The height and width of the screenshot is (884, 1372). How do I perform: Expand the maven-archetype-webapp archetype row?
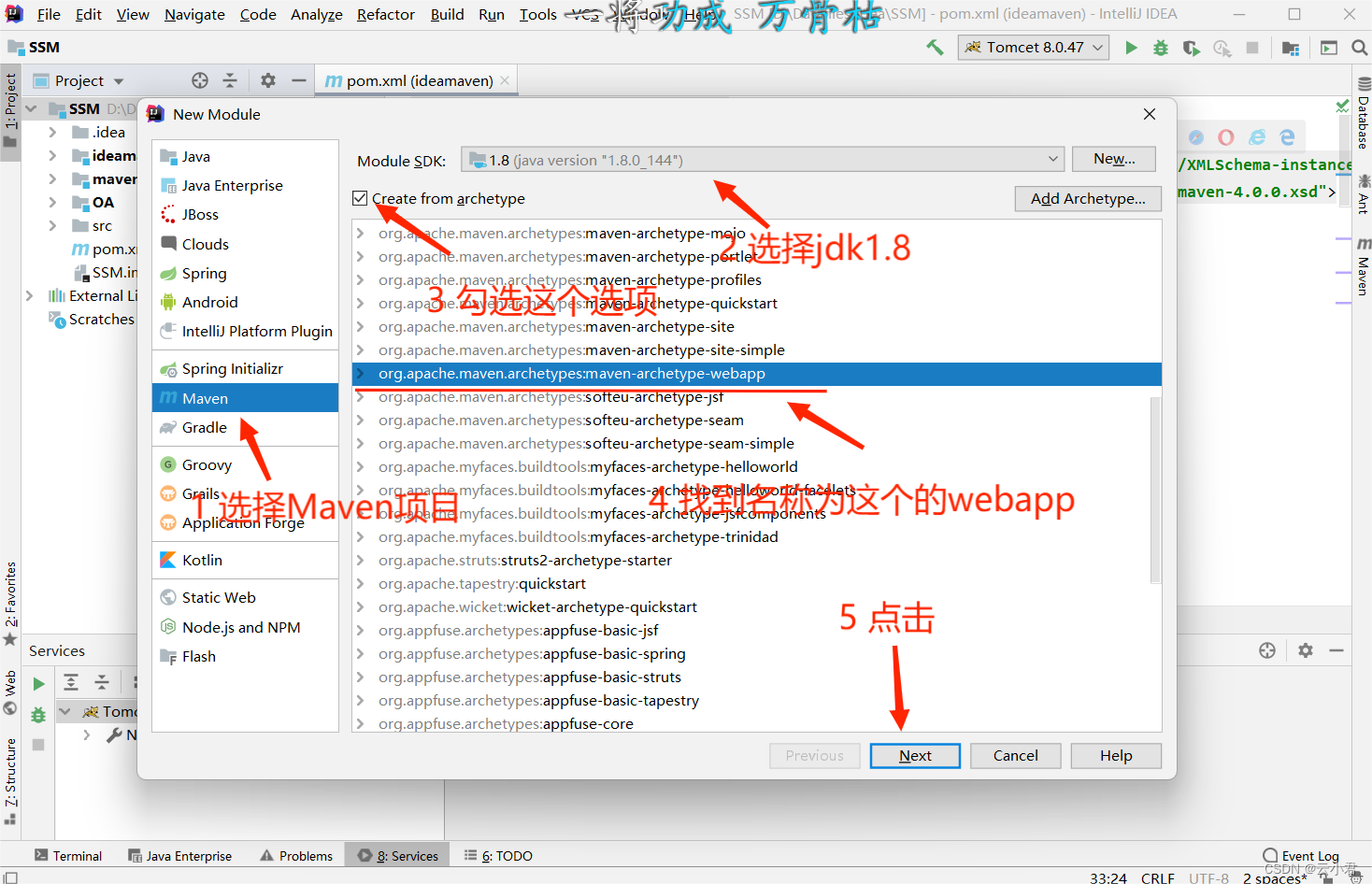[361, 374]
